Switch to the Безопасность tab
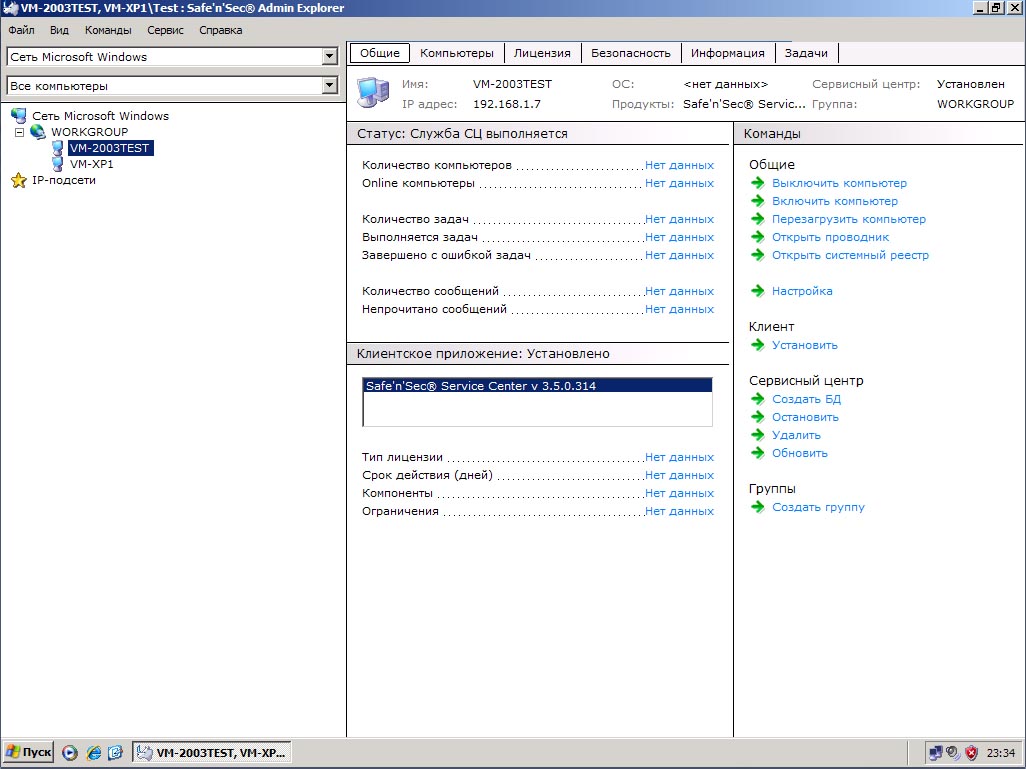Image resolution: width=1026 pixels, height=769 pixels. 631,53
